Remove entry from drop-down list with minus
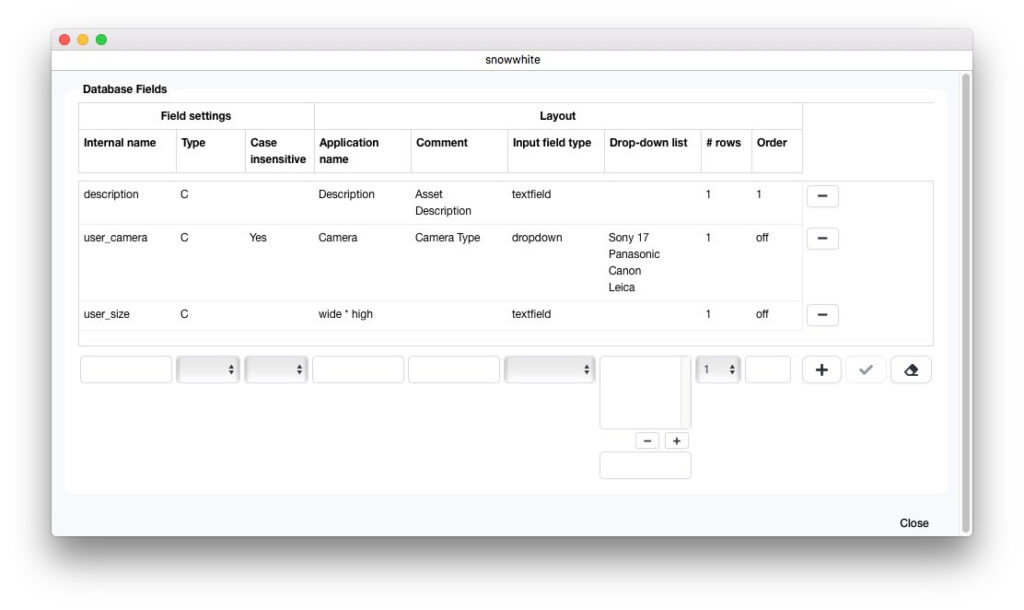This screenshot has width=1024, height=610. [647, 441]
